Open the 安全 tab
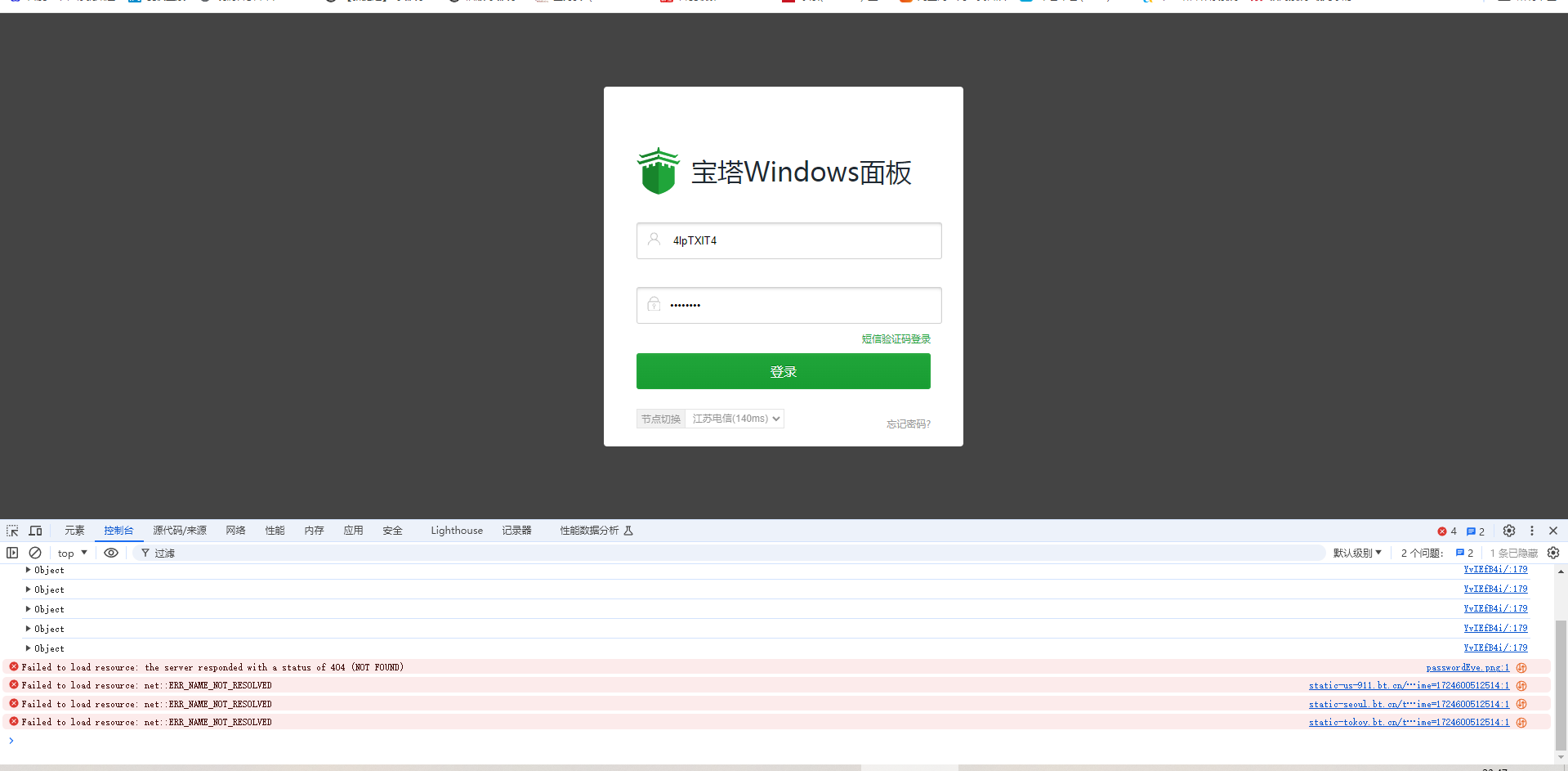This screenshot has height=771, width=1568. [392, 531]
